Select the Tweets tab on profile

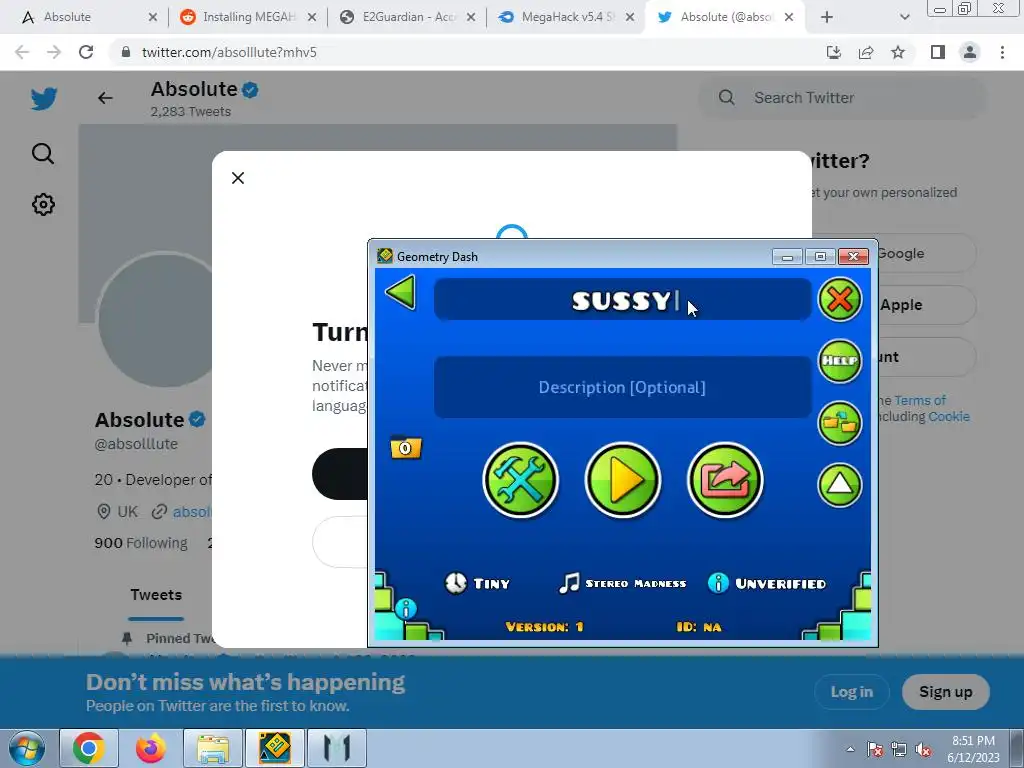coord(156,595)
